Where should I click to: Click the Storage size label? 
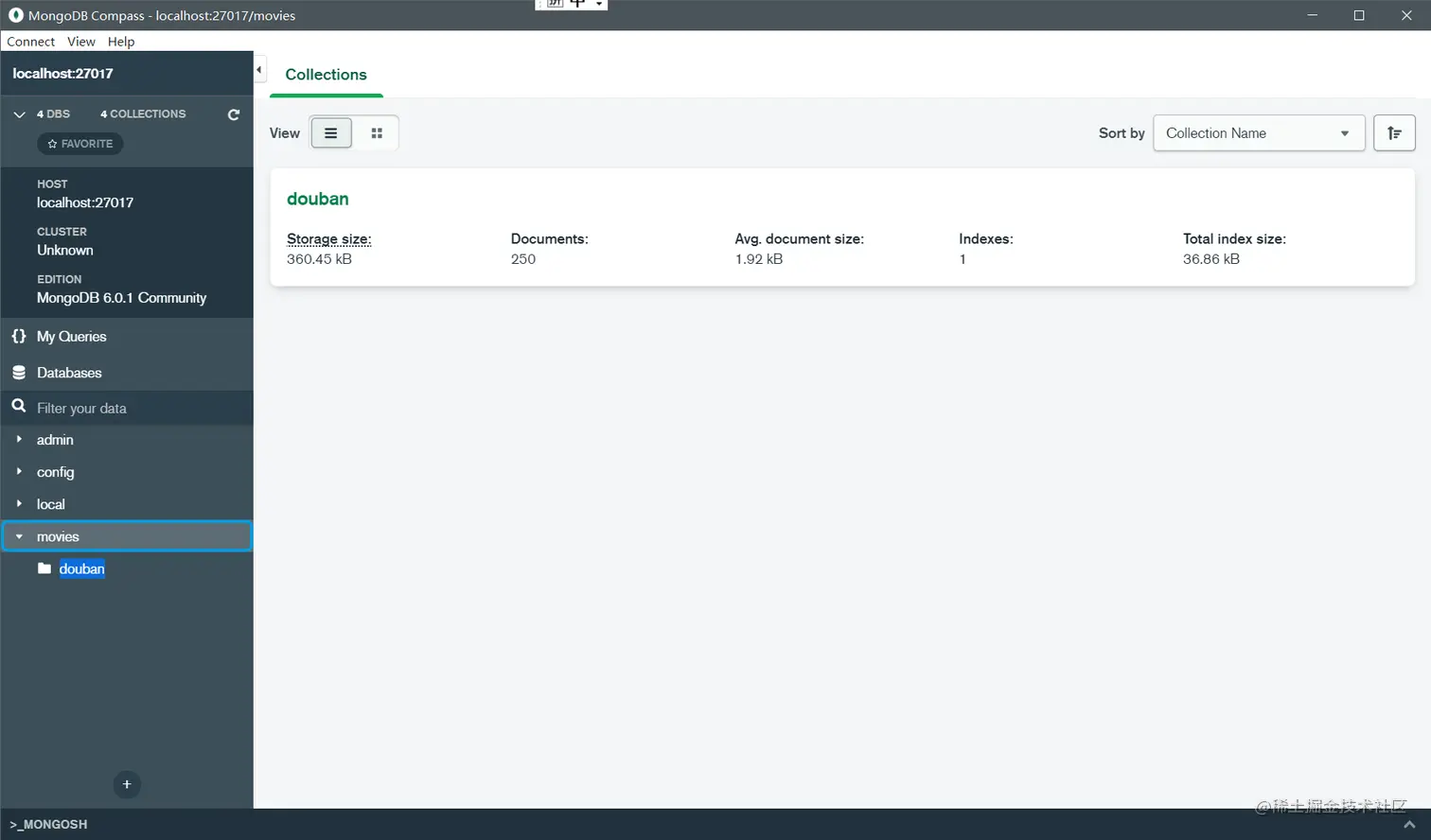click(328, 239)
